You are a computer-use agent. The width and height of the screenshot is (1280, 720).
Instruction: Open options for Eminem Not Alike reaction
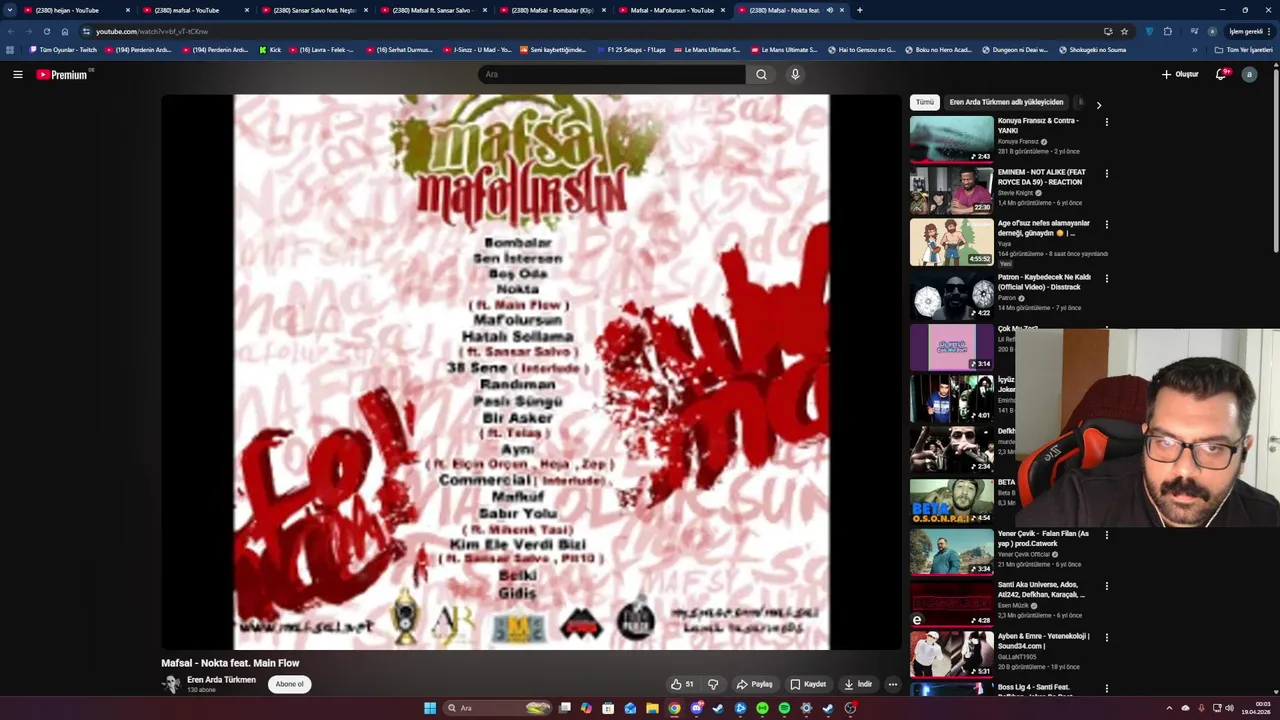point(1106,173)
